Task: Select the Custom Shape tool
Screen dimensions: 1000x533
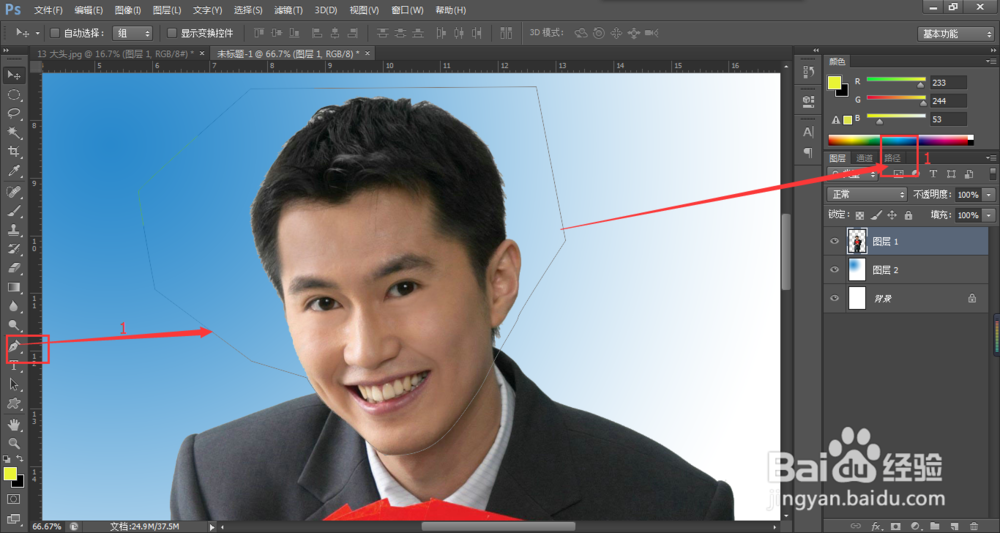Action: (x=14, y=404)
